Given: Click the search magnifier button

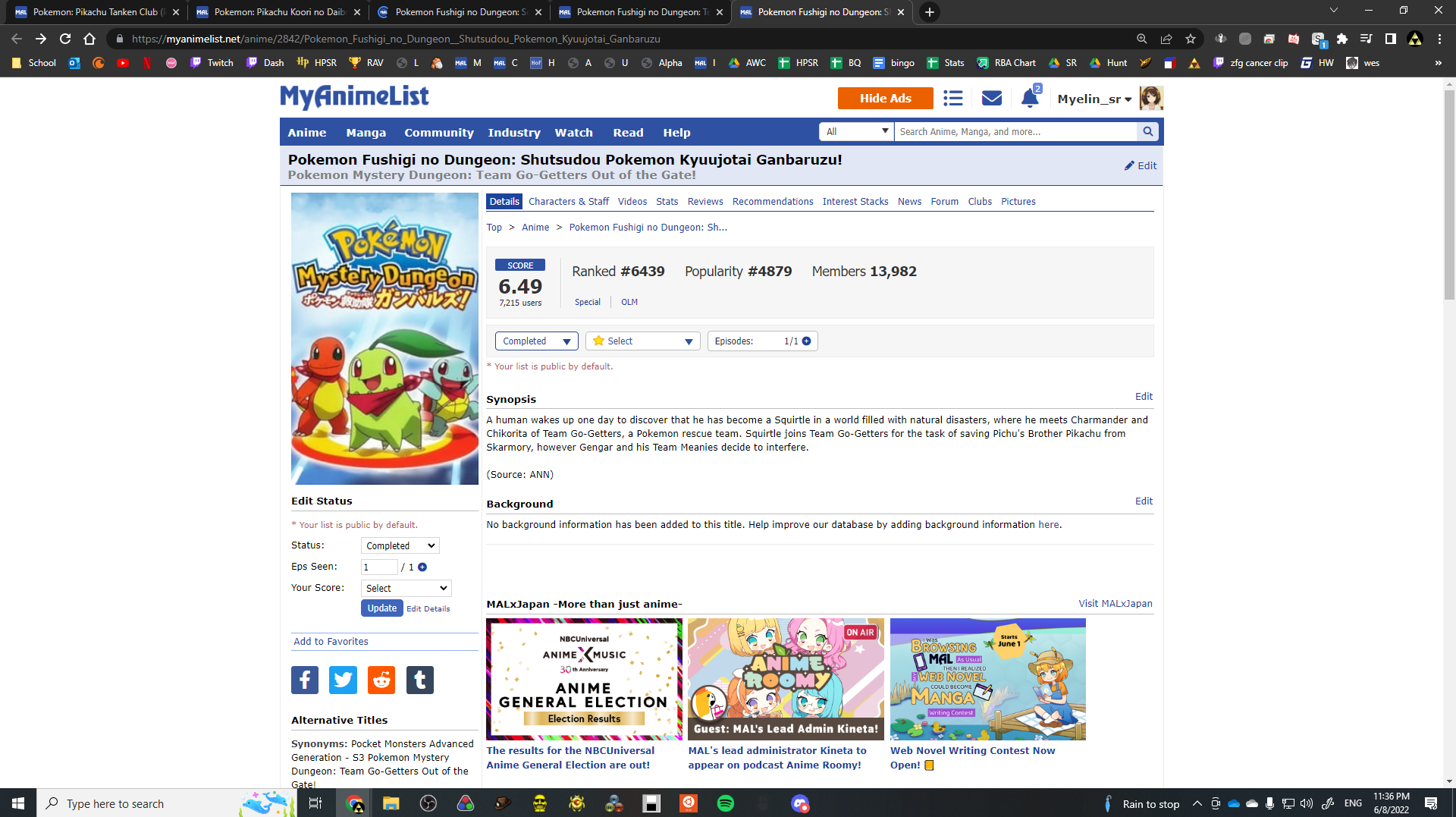Looking at the screenshot, I should tap(1148, 131).
